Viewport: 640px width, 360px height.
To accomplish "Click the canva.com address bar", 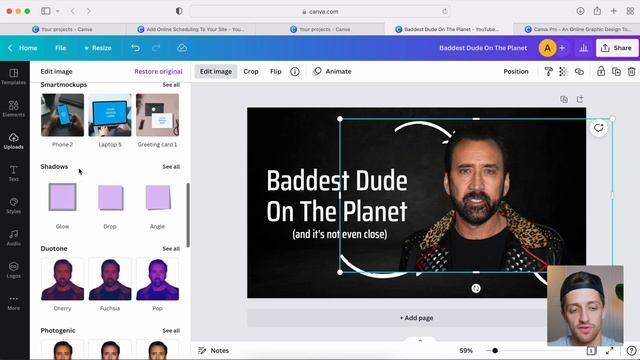I will point(320,11).
